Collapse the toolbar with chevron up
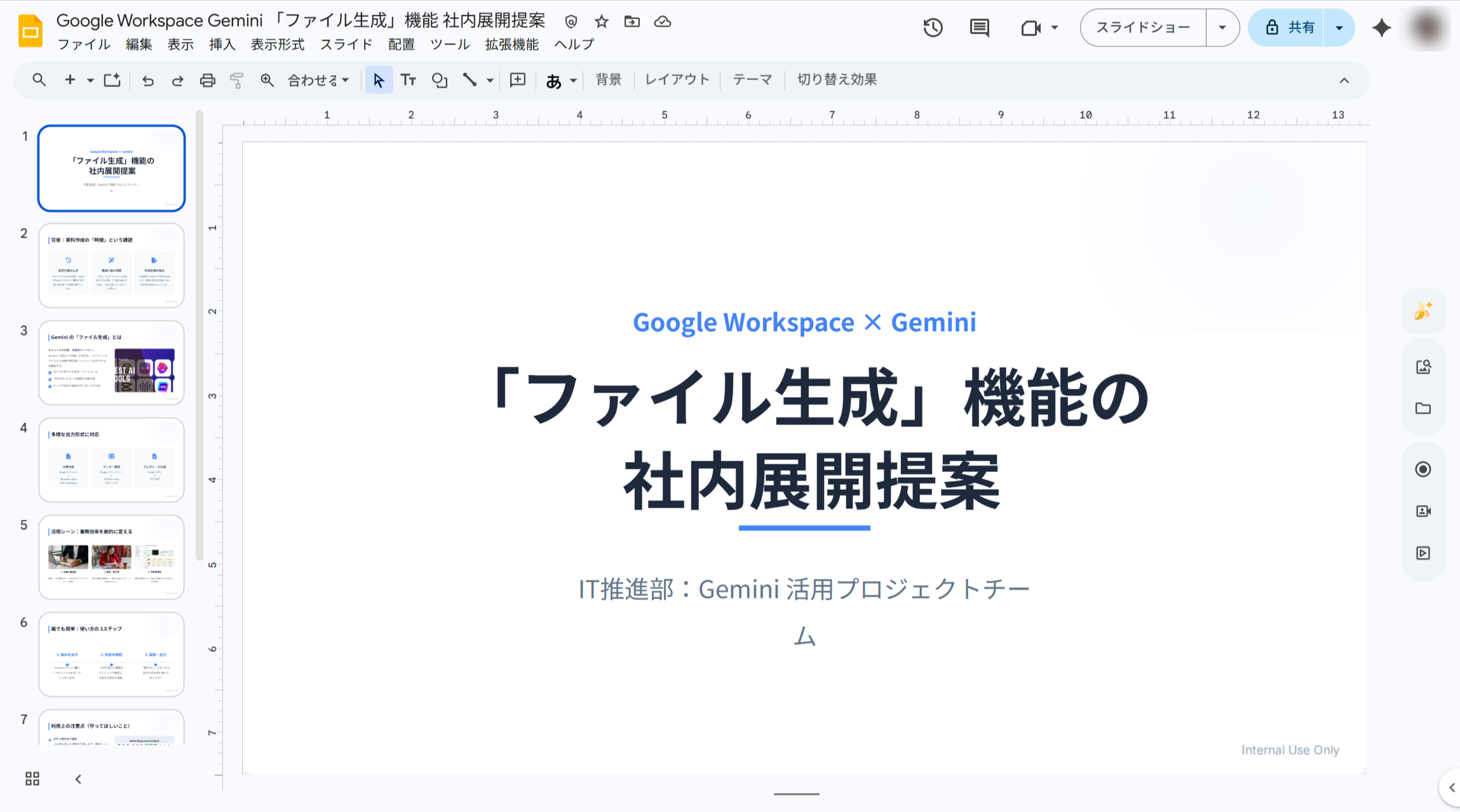Viewport: 1460px width, 812px height. pos(1344,81)
